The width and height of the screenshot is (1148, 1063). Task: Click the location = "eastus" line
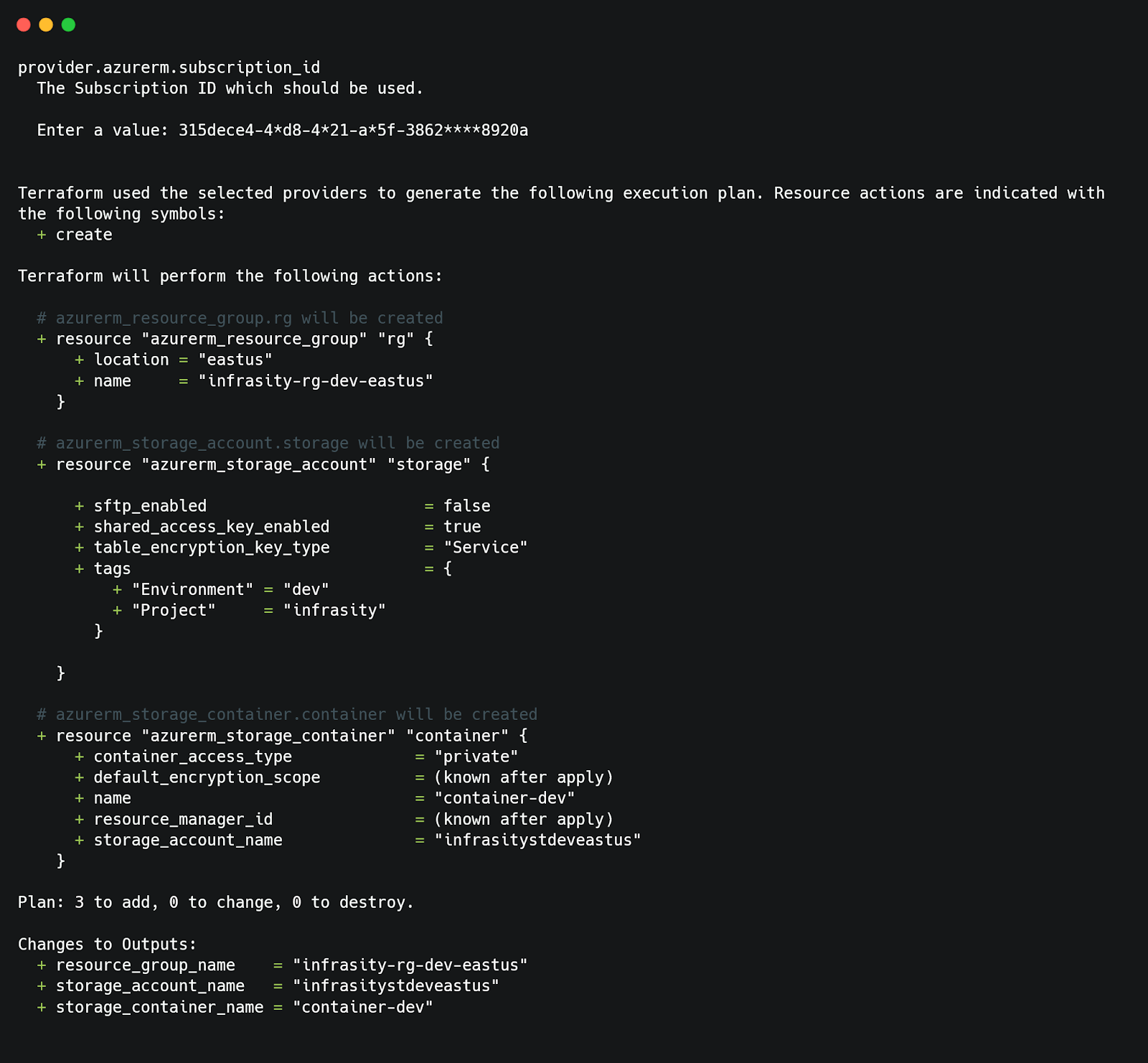[174, 360]
